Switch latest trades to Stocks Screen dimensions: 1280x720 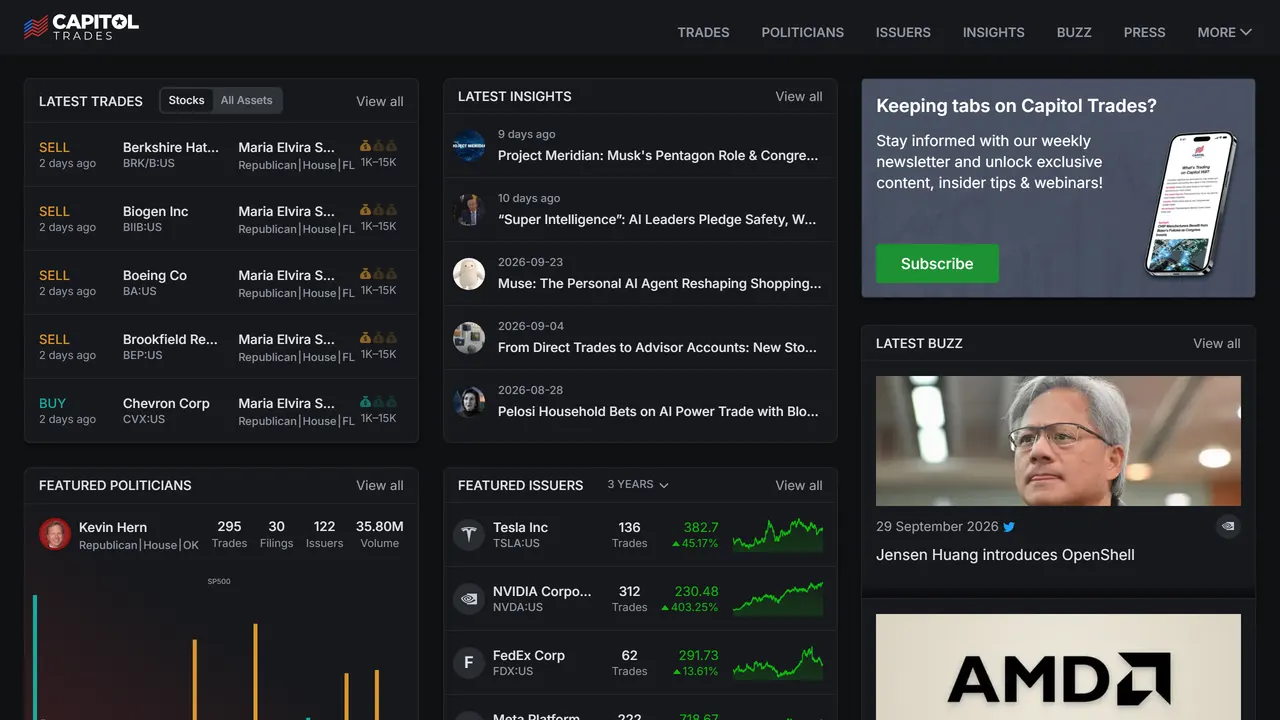pos(186,100)
